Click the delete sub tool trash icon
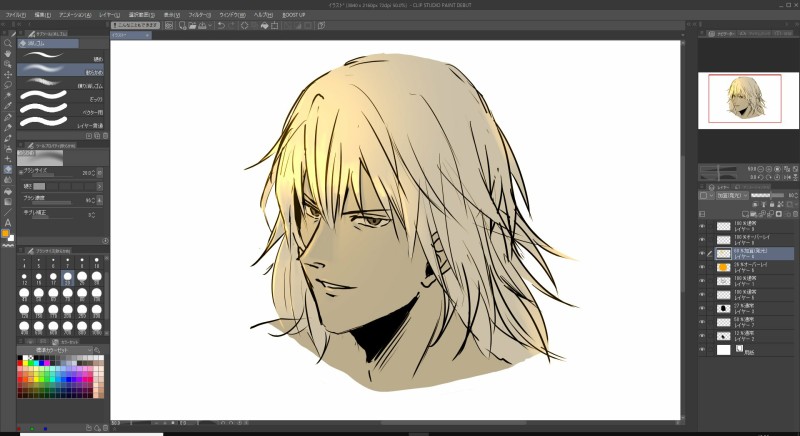 tap(106, 136)
